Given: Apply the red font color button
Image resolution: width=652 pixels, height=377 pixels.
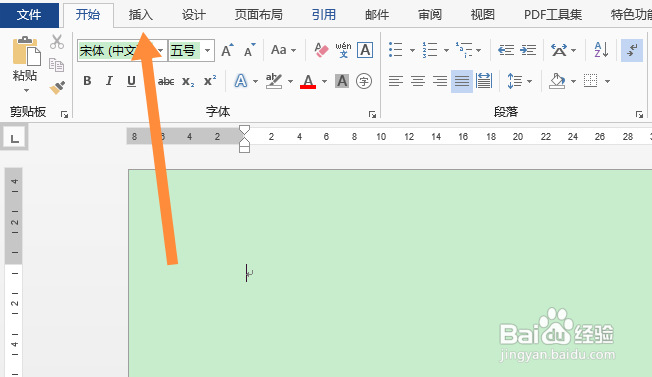Looking at the screenshot, I should (x=308, y=81).
